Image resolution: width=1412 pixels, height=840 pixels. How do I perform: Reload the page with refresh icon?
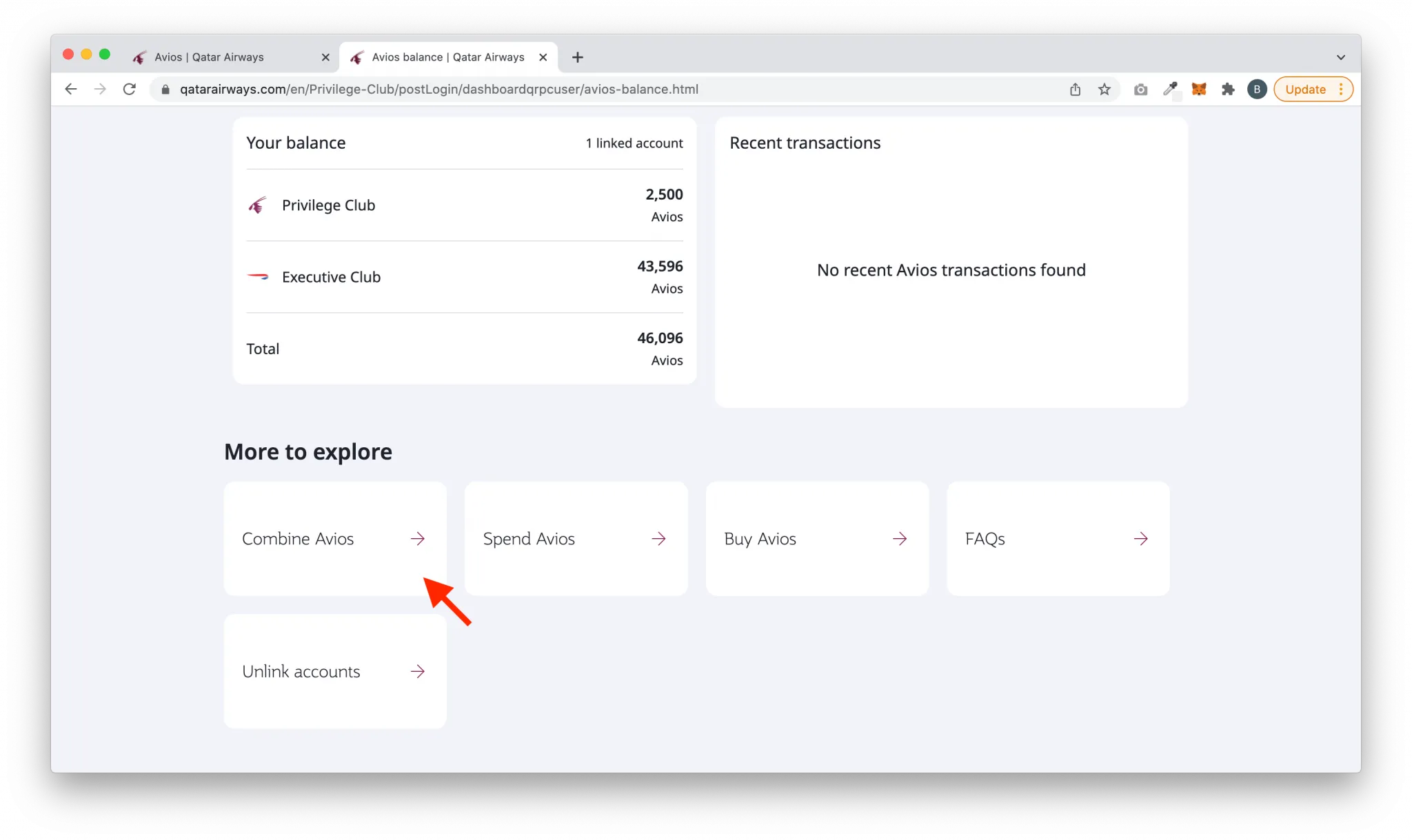click(129, 89)
